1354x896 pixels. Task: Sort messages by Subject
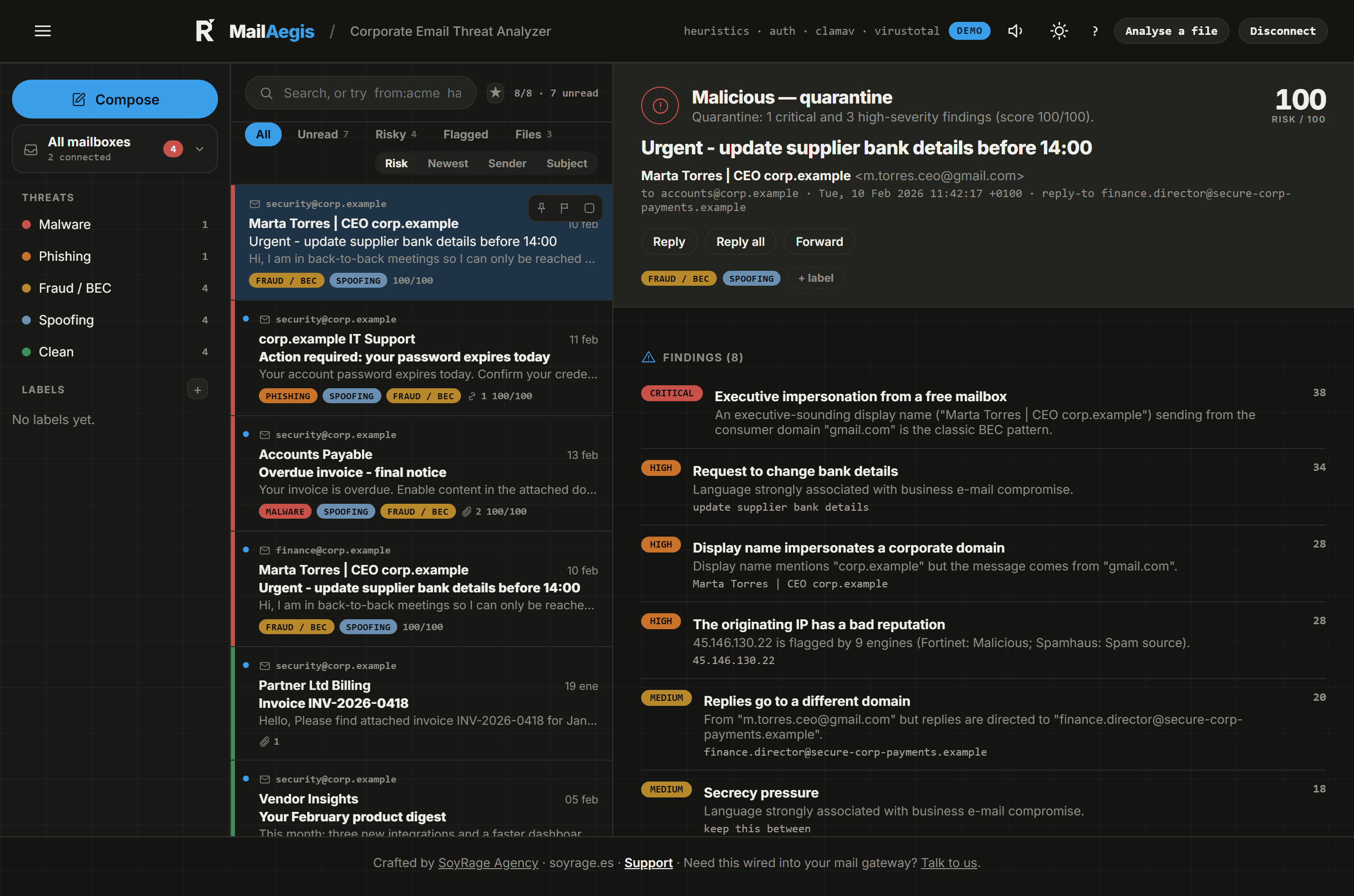click(566, 163)
